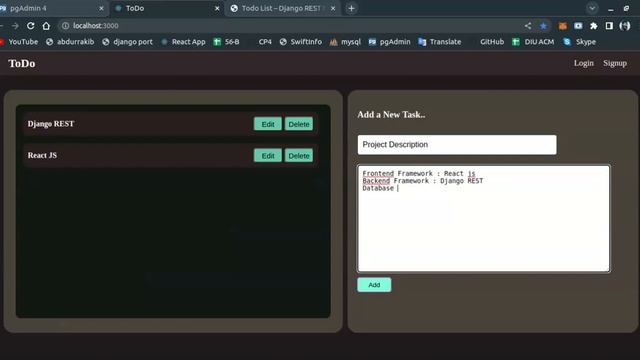
Task: Select the Django REST task title
Action: pos(51,124)
